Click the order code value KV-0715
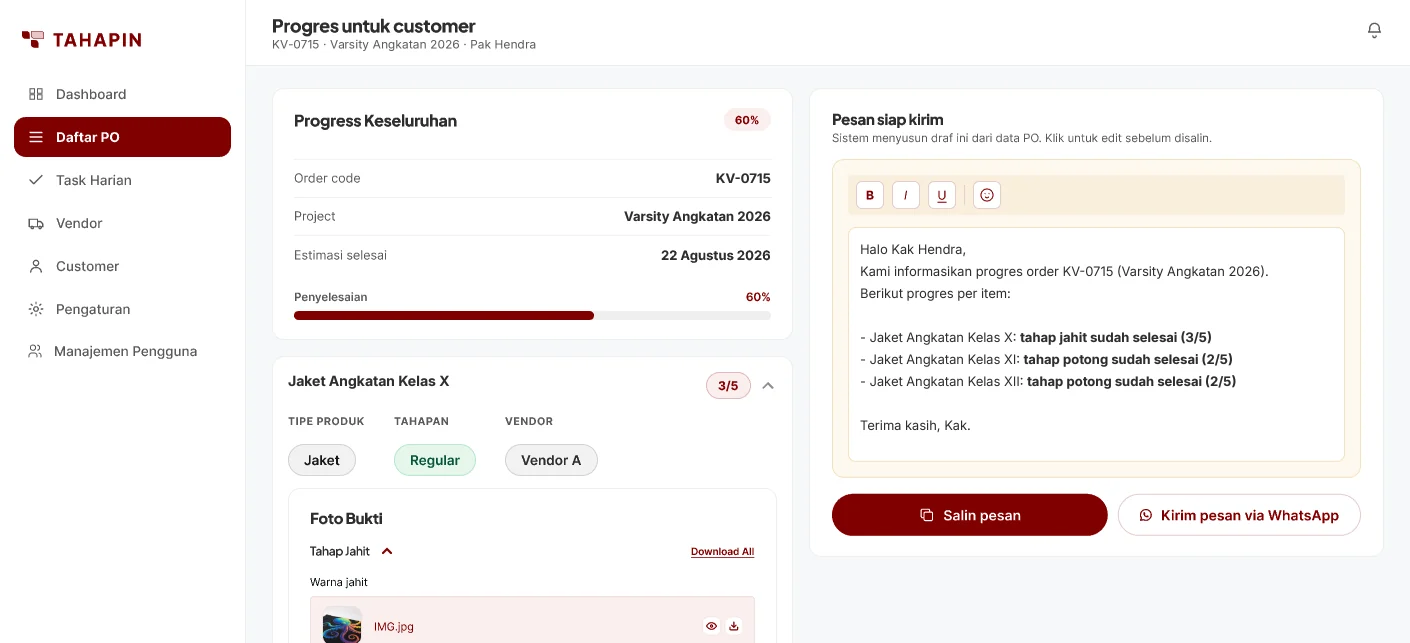1410x643 pixels. (x=743, y=178)
